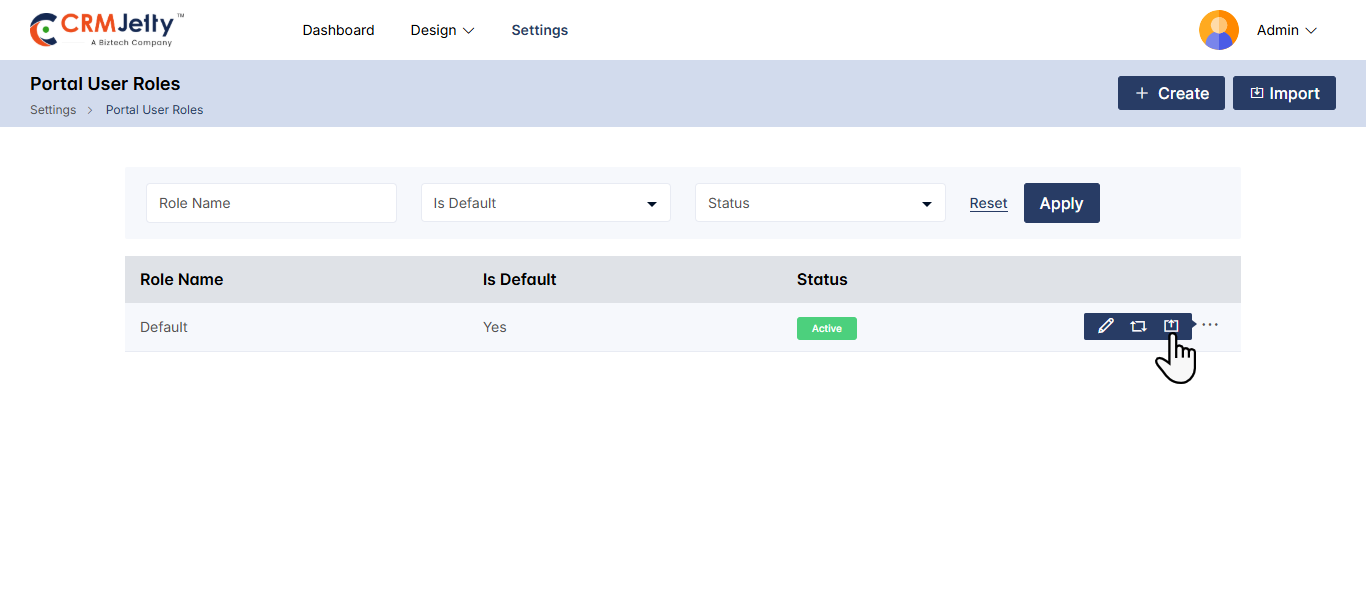The width and height of the screenshot is (1366, 599).
Task: Click the Reset filters link
Action: (x=988, y=203)
